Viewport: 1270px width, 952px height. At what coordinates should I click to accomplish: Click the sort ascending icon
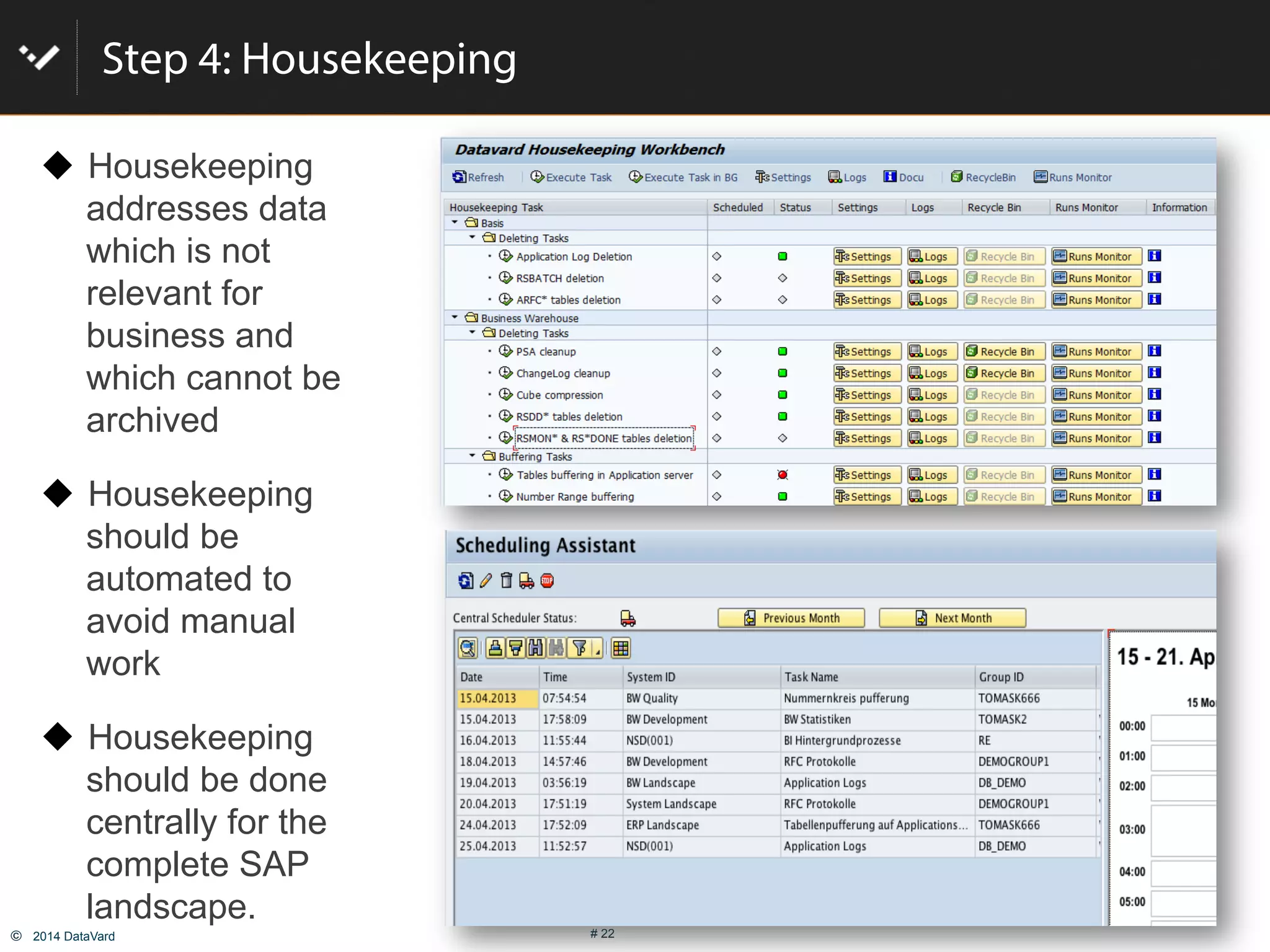tap(495, 648)
